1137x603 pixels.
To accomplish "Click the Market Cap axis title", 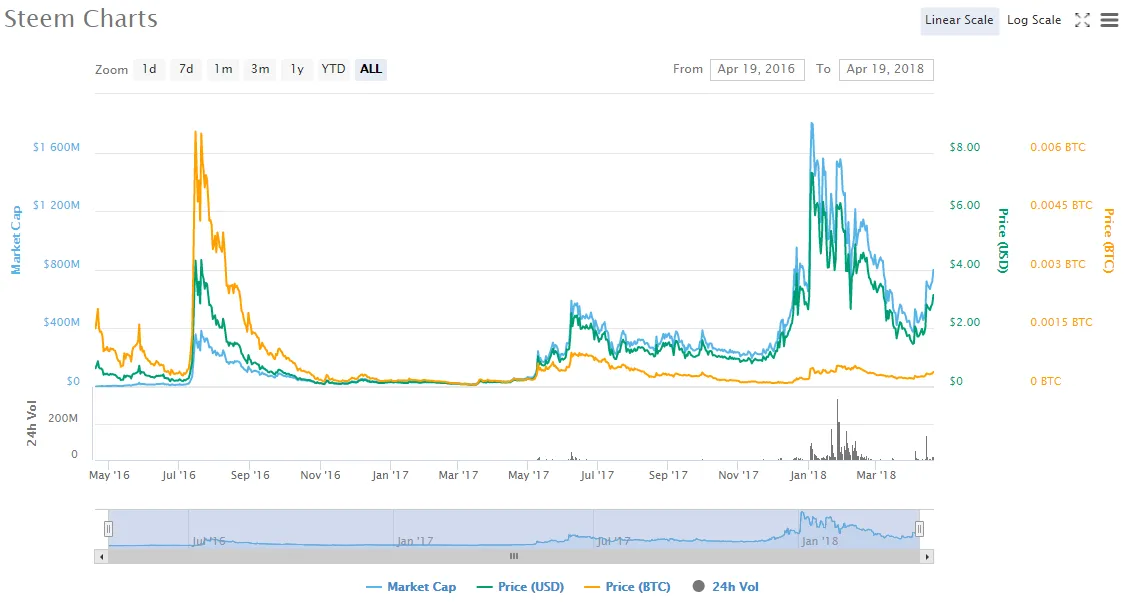I will [16, 240].
